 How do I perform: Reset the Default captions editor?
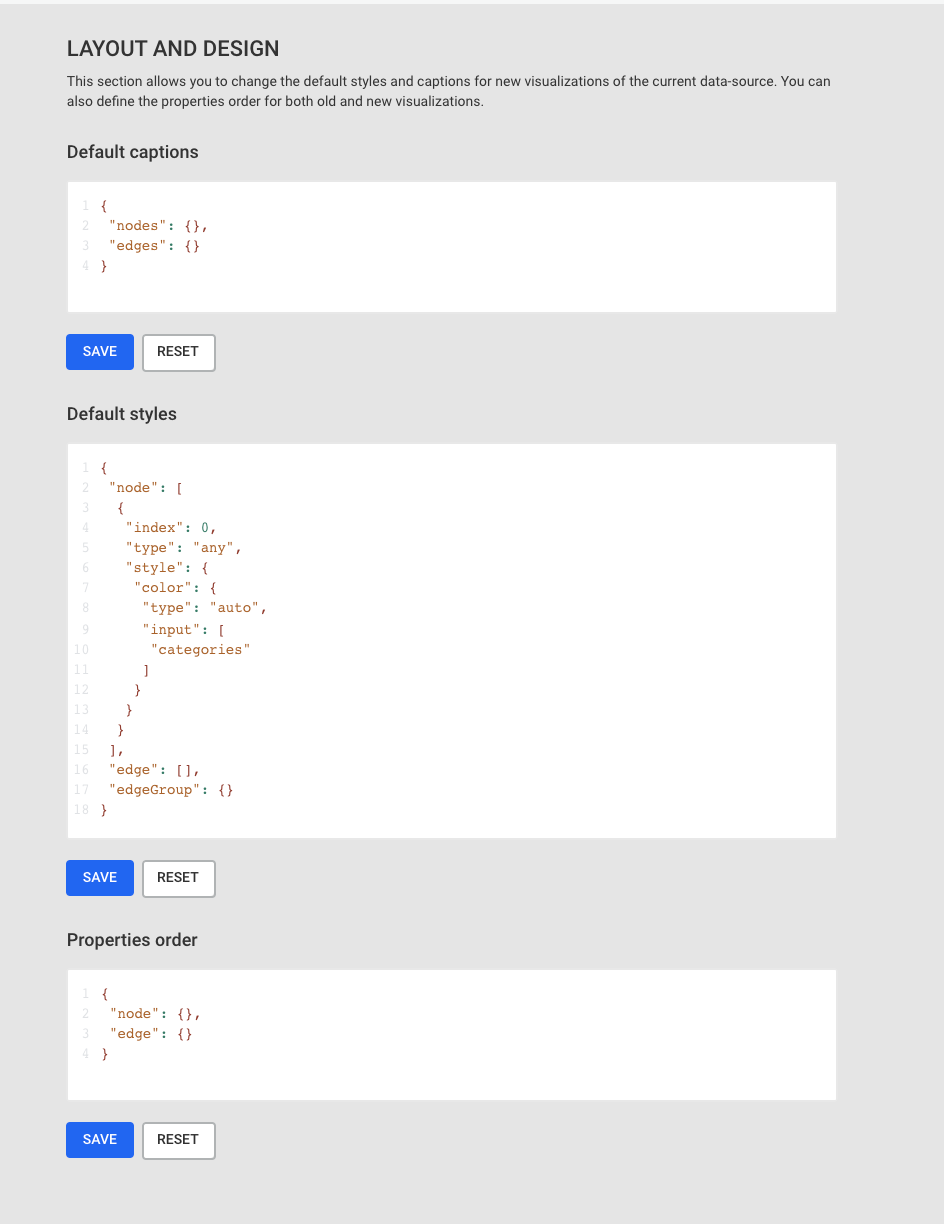pyautogui.click(x=178, y=352)
